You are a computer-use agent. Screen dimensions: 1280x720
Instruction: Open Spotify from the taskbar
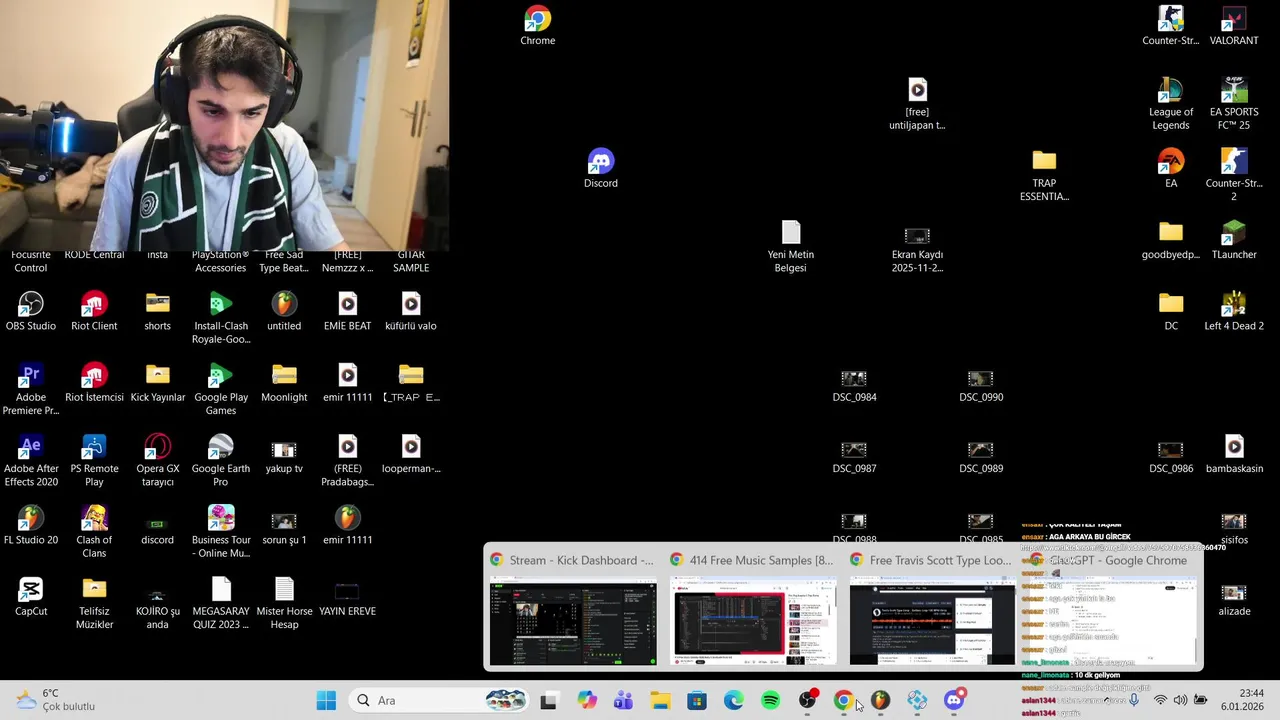click(770, 700)
